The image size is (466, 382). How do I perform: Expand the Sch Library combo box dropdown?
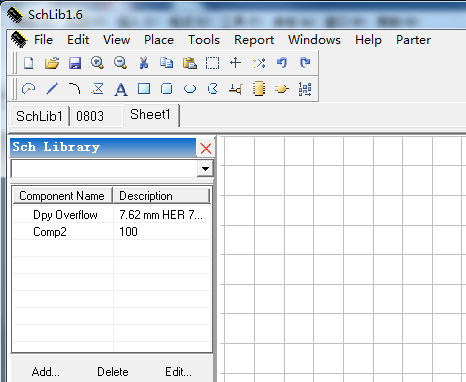(205, 169)
